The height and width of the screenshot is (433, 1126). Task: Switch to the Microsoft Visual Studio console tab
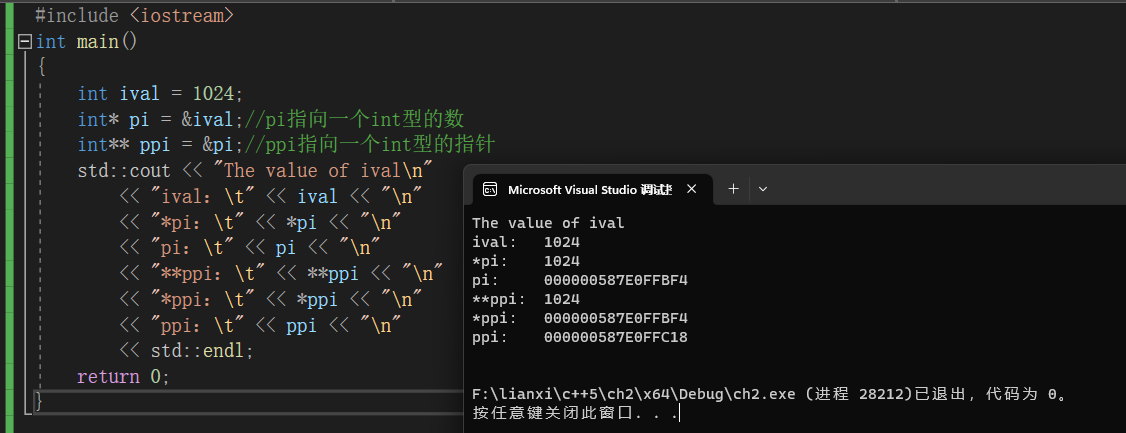pyautogui.click(x=589, y=190)
